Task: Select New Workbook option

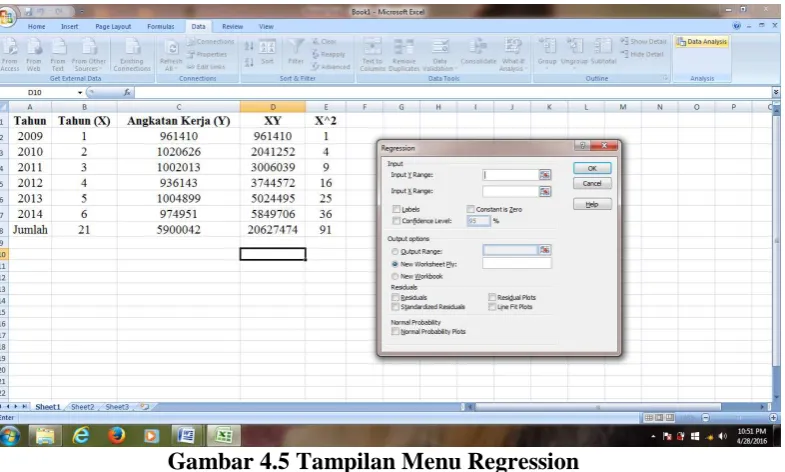Action: (395, 276)
